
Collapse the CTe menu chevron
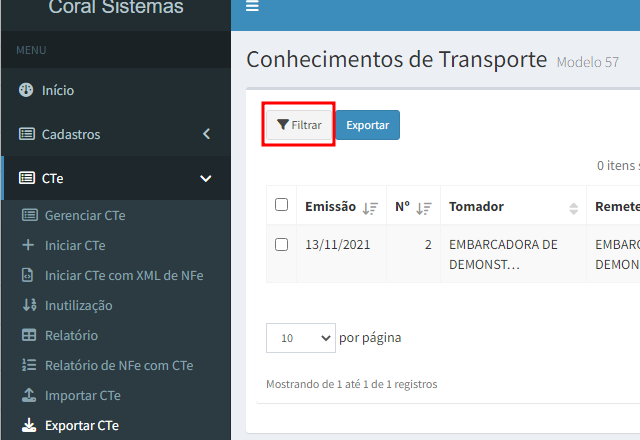[206, 179]
